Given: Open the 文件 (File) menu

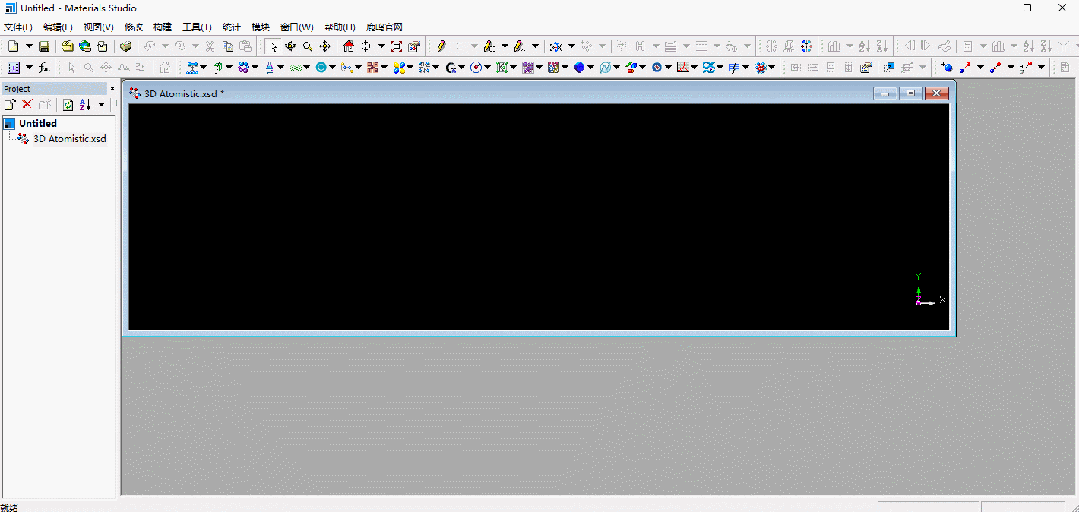Looking at the screenshot, I should (17, 27).
